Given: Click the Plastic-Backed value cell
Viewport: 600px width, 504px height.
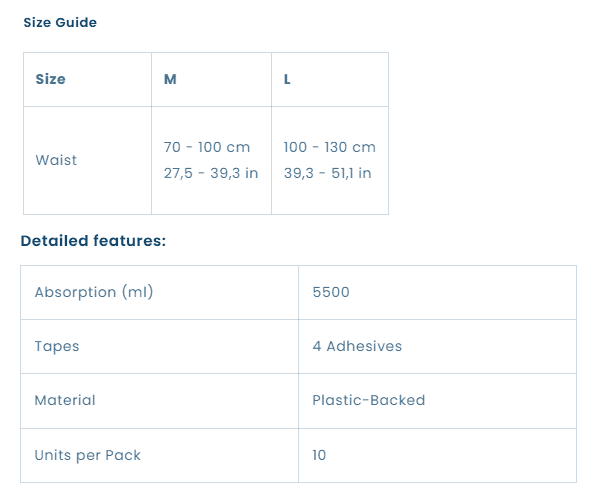Looking at the screenshot, I should [437, 401].
